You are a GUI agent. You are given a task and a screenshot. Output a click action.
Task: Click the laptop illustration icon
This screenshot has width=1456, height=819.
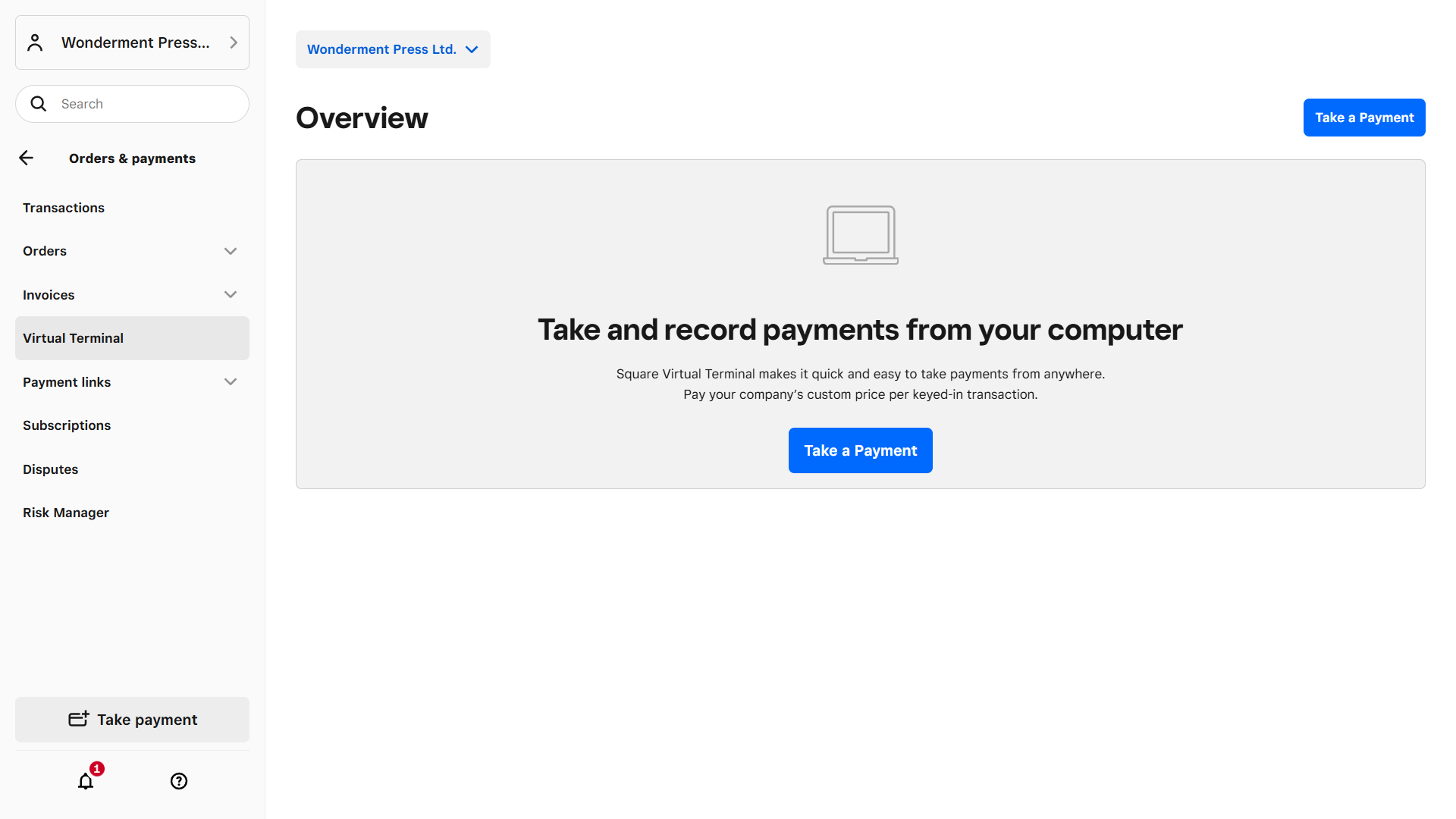860,234
